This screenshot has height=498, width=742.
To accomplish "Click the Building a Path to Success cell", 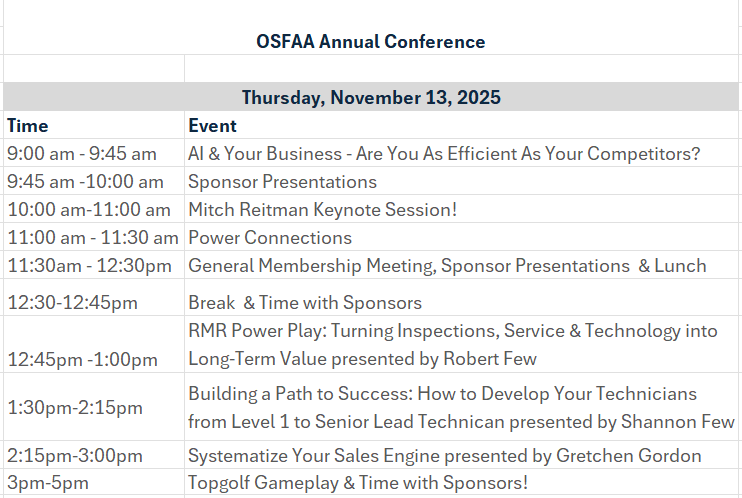I will [x=460, y=407].
